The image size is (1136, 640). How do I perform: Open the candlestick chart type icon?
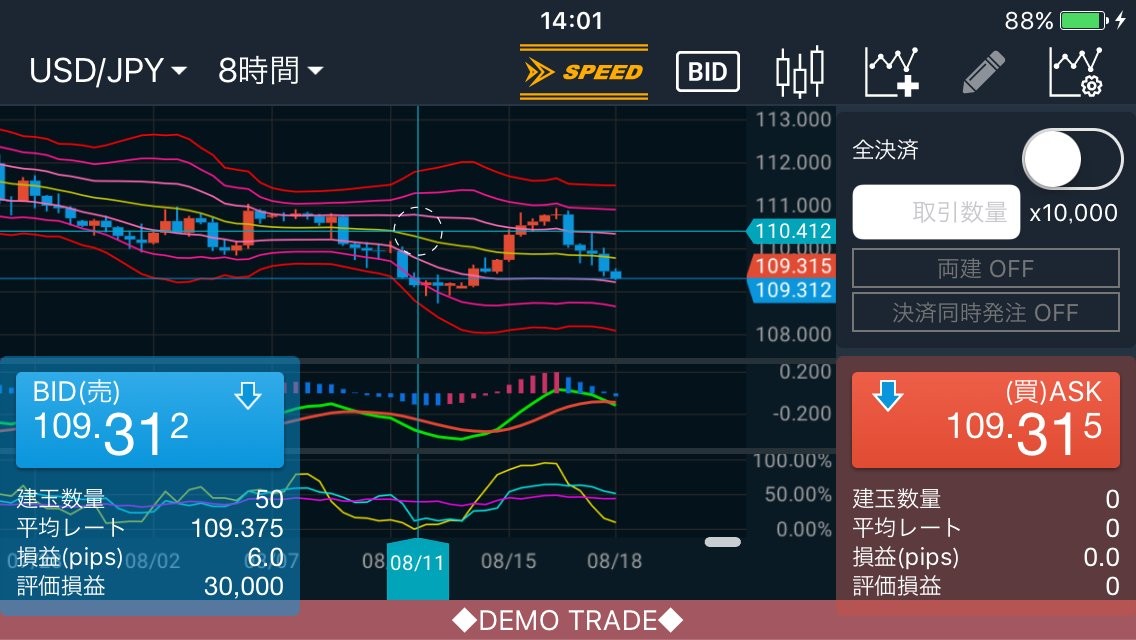pos(800,72)
